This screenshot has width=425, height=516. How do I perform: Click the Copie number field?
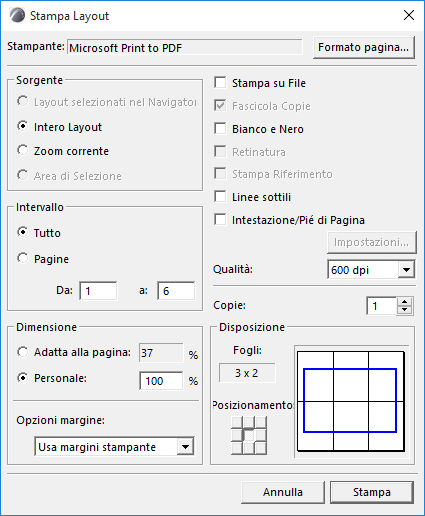tap(382, 306)
